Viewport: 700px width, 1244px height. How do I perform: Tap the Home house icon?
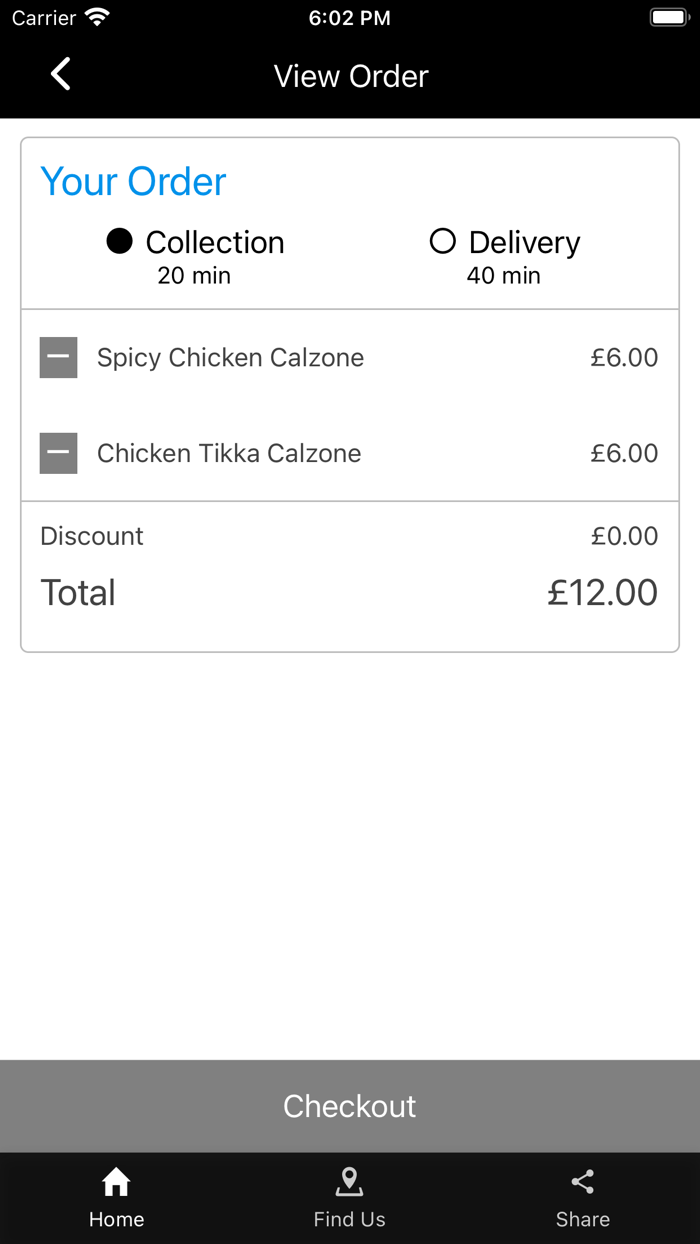click(x=116, y=1183)
